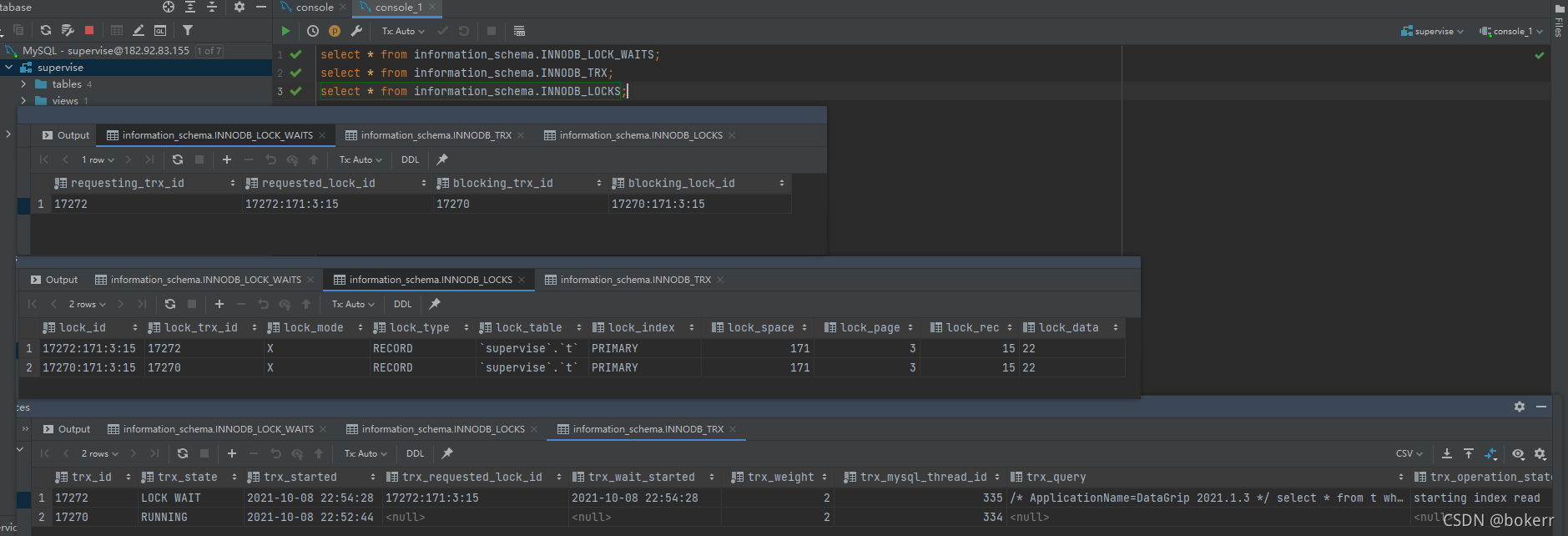Add a row in the LOCK_WAITS results panel
Viewport: 1568px width, 536px height.
227,159
